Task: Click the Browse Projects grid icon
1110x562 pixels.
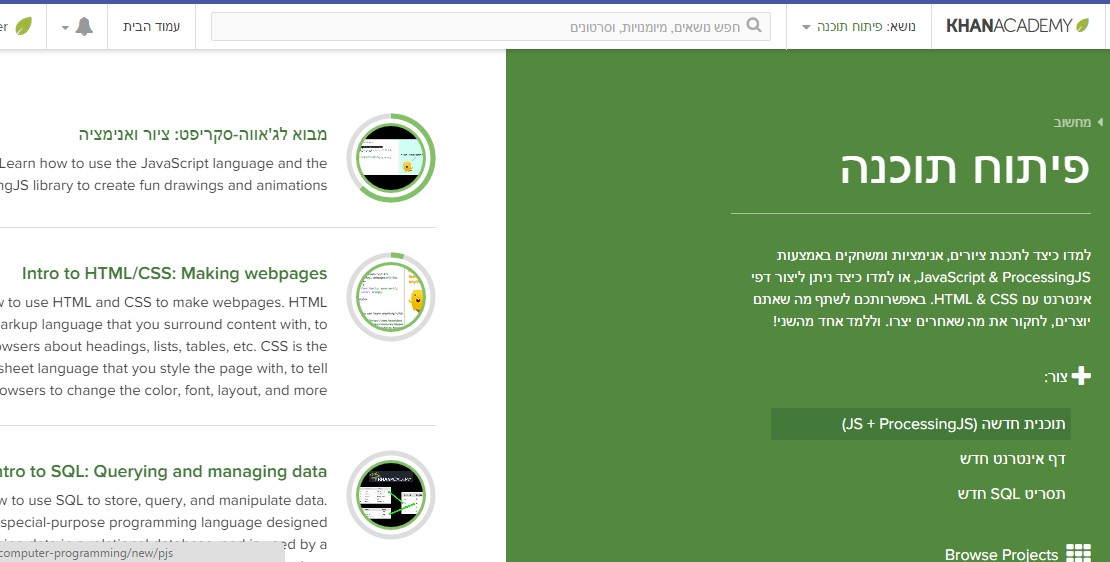Action: click(x=1078, y=554)
